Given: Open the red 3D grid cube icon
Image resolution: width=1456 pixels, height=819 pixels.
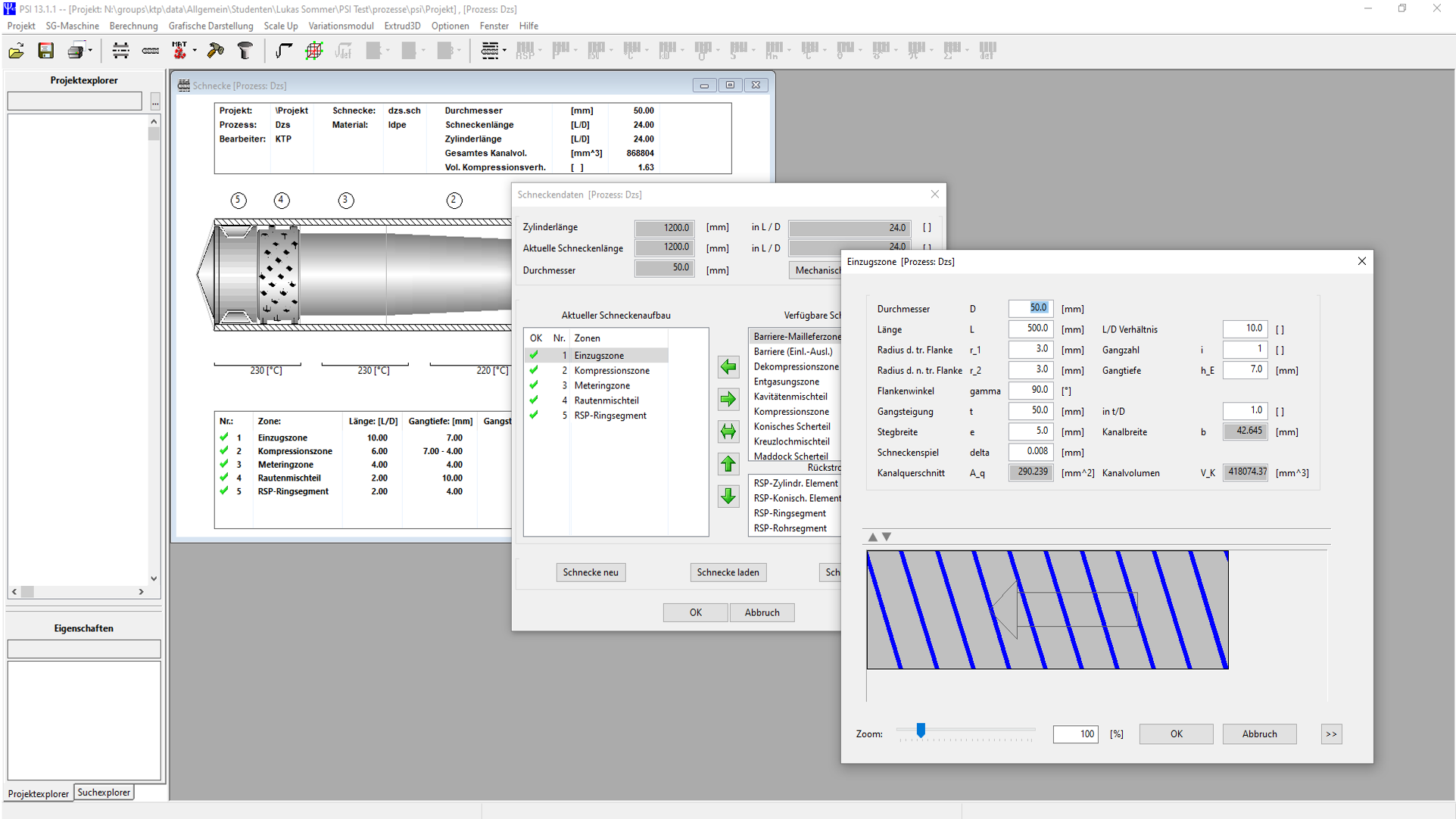Looking at the screenshot, I should click(313, 51).
